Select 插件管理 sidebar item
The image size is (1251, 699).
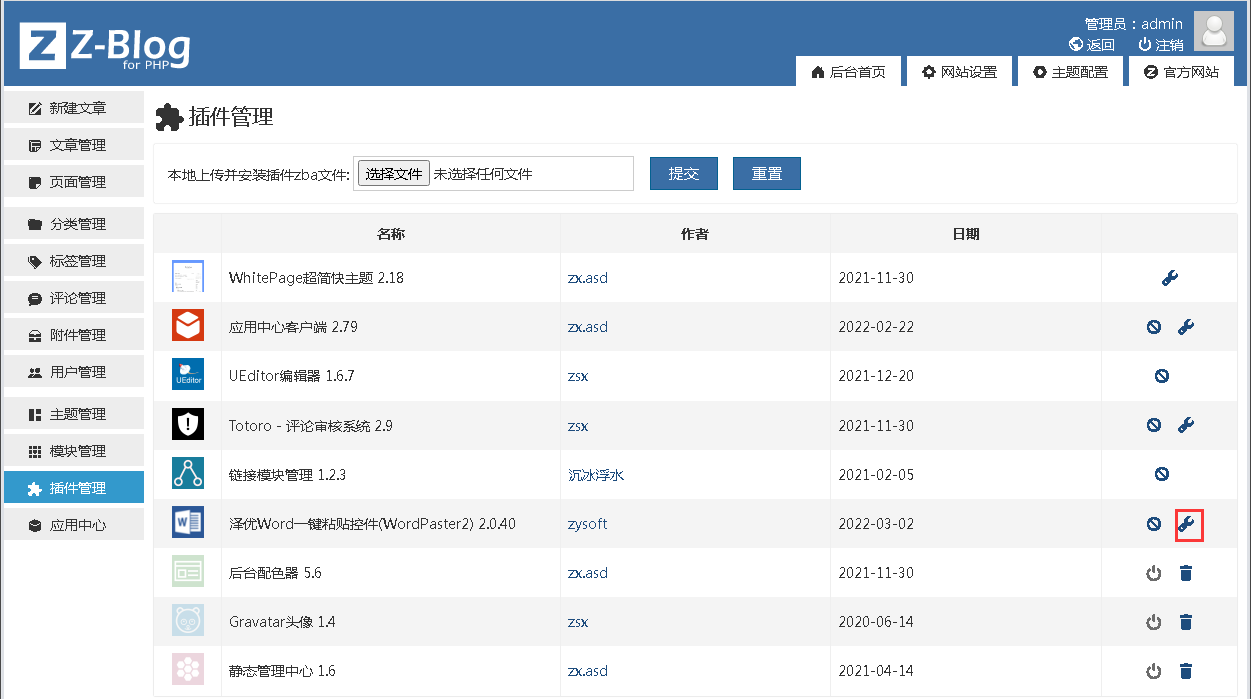[74, 488]
